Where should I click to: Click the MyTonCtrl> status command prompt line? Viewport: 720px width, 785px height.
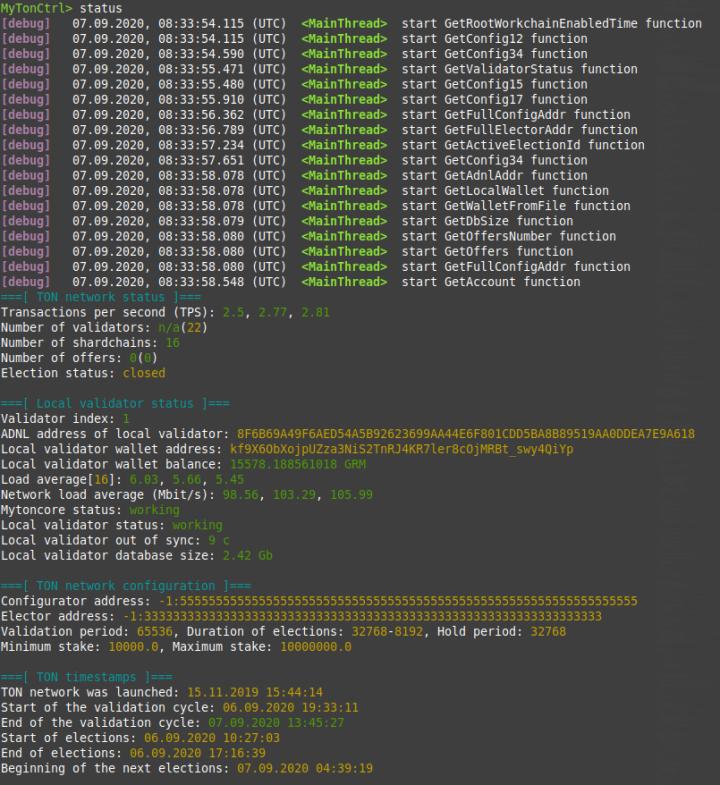pyautogui.click(x=61, y=8)
